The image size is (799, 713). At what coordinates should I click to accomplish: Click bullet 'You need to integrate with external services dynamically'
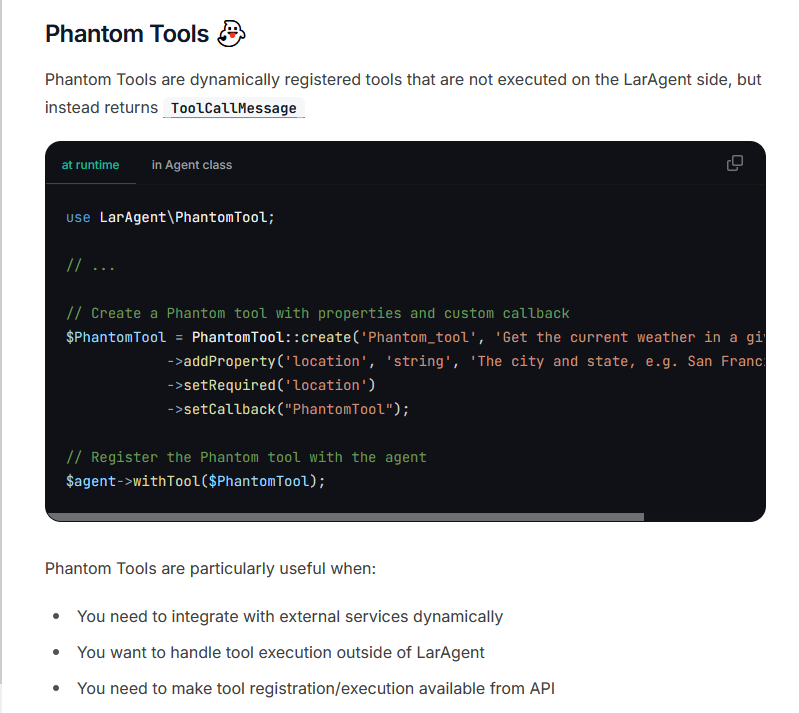point(290,616)
